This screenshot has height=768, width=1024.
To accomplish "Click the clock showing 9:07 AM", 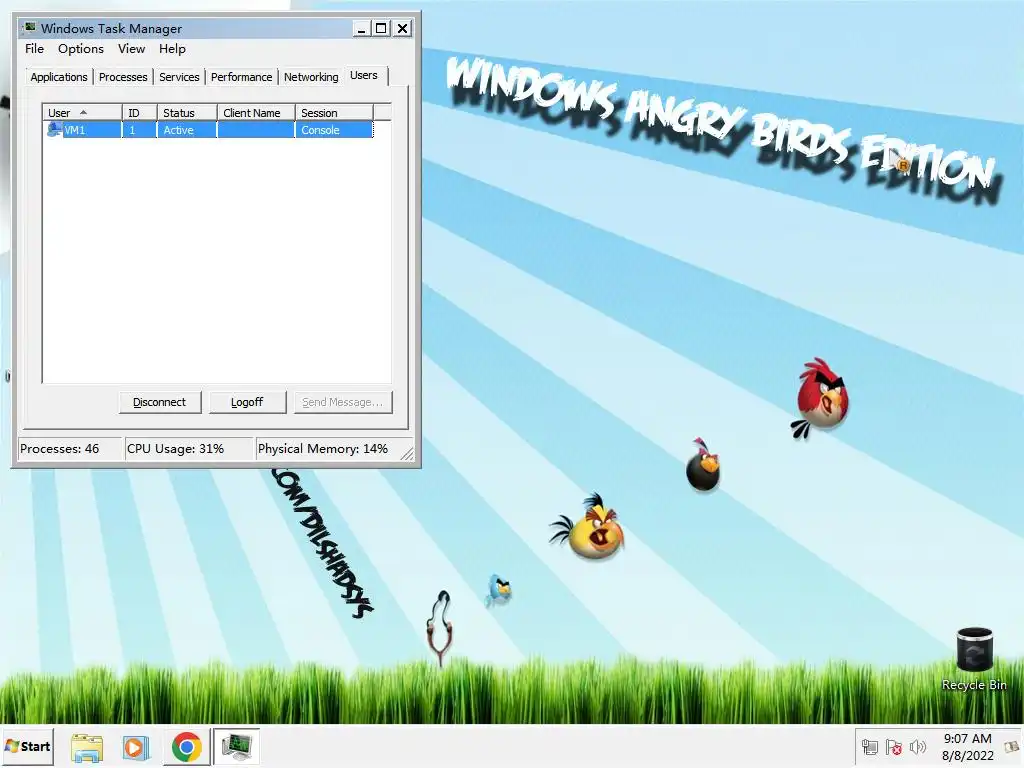I will coord(967,746).
